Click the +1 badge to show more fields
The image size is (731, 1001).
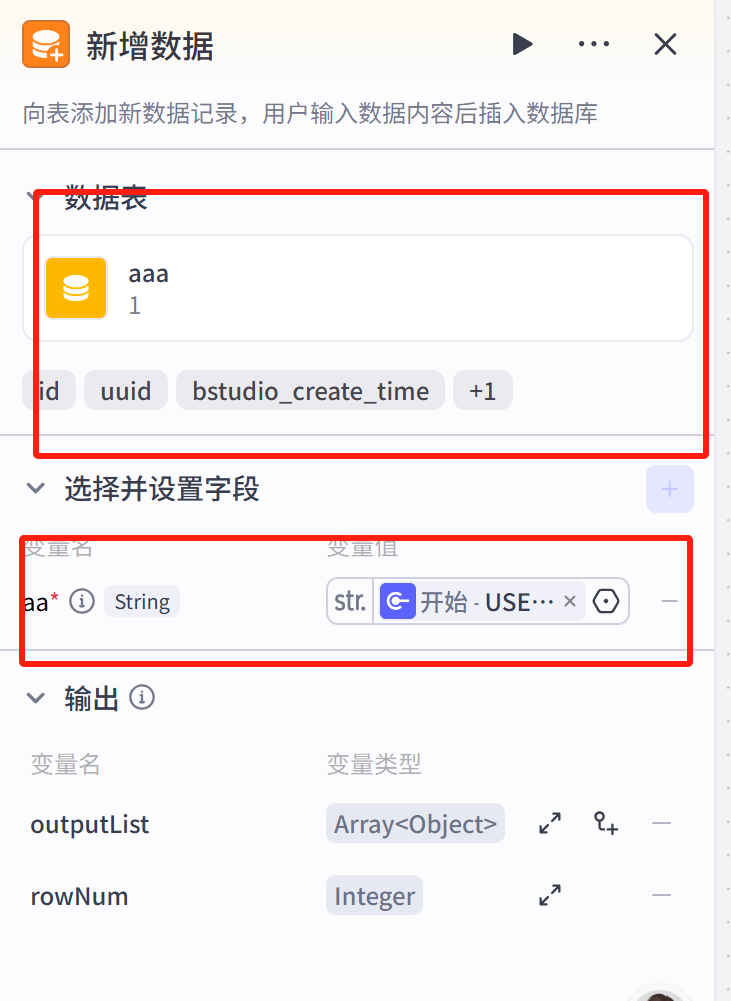483,391
